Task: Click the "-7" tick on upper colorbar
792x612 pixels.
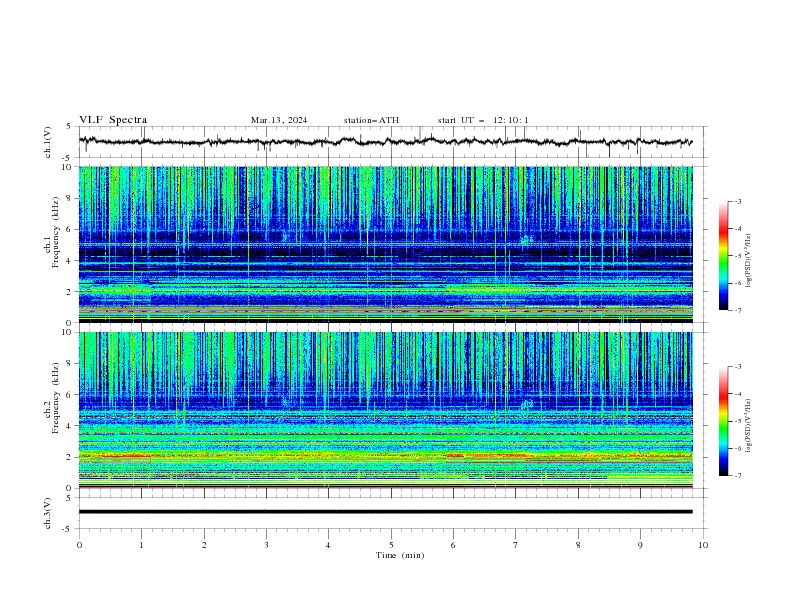Action: pyautogui.click(x=737, y=310)
